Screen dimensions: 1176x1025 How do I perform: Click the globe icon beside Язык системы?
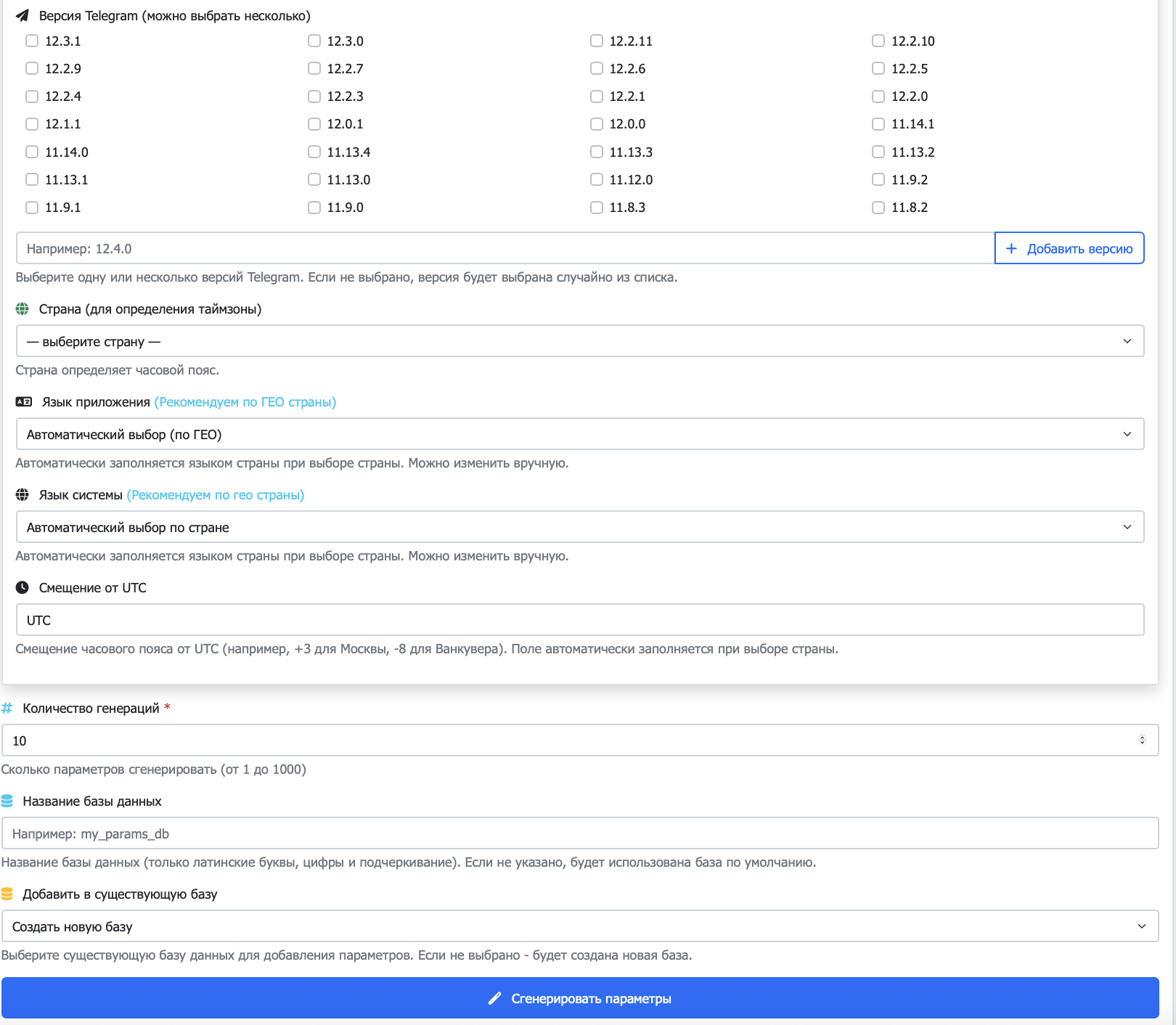coord(23,495)
